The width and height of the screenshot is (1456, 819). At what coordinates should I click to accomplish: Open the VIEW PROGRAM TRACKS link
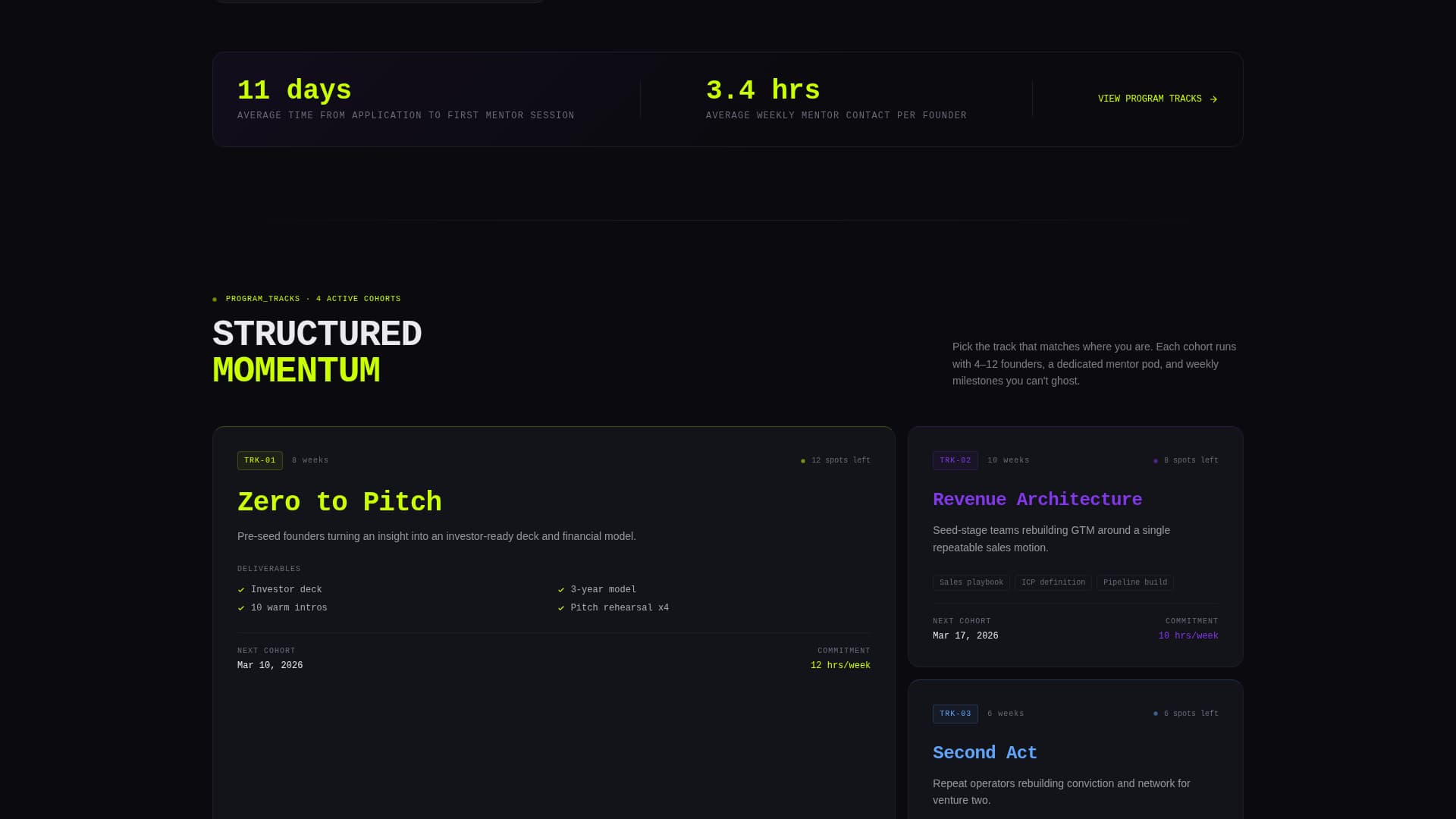pos(1149,99)
